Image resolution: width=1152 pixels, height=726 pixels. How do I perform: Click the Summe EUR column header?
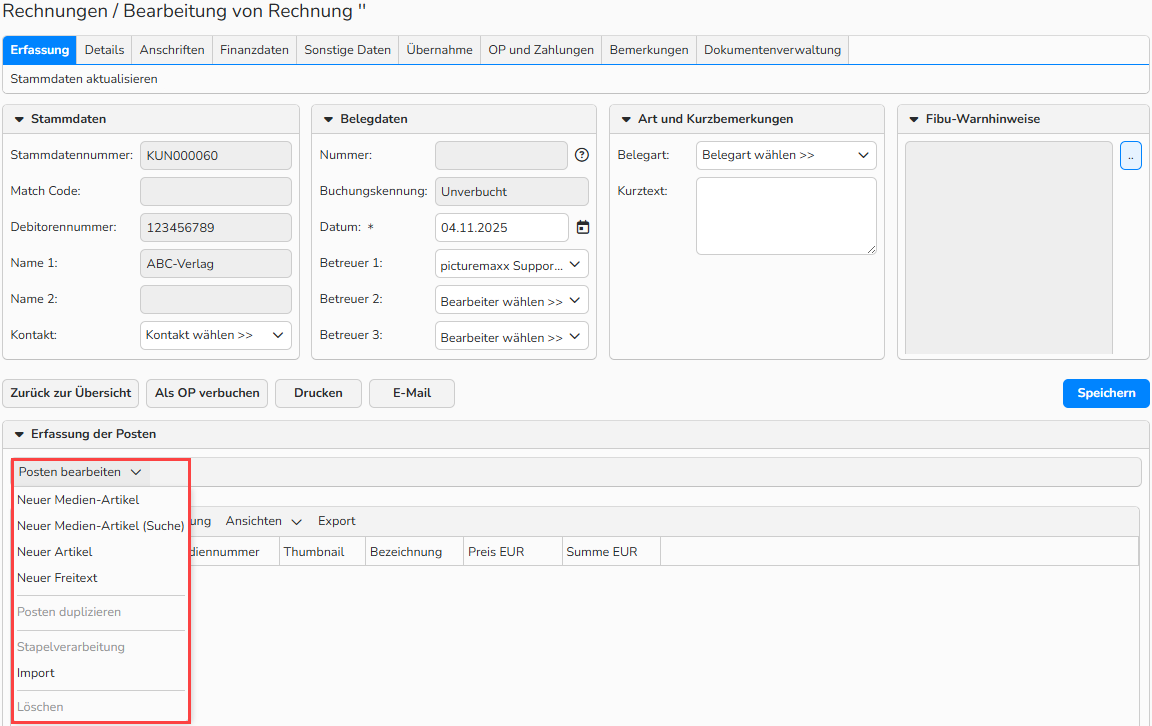[611, 552]
